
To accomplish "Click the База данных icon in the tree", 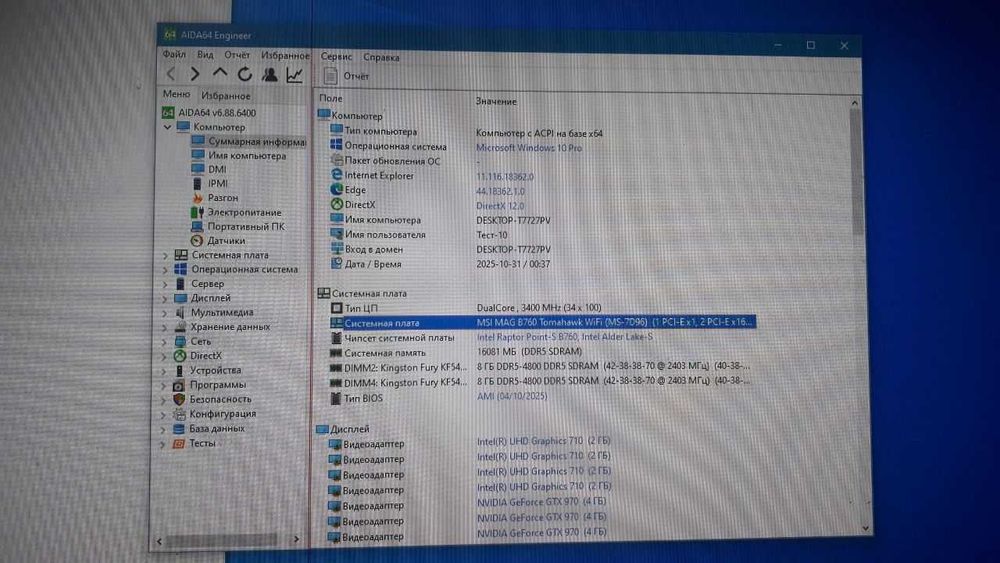I will tap(179, 428).
